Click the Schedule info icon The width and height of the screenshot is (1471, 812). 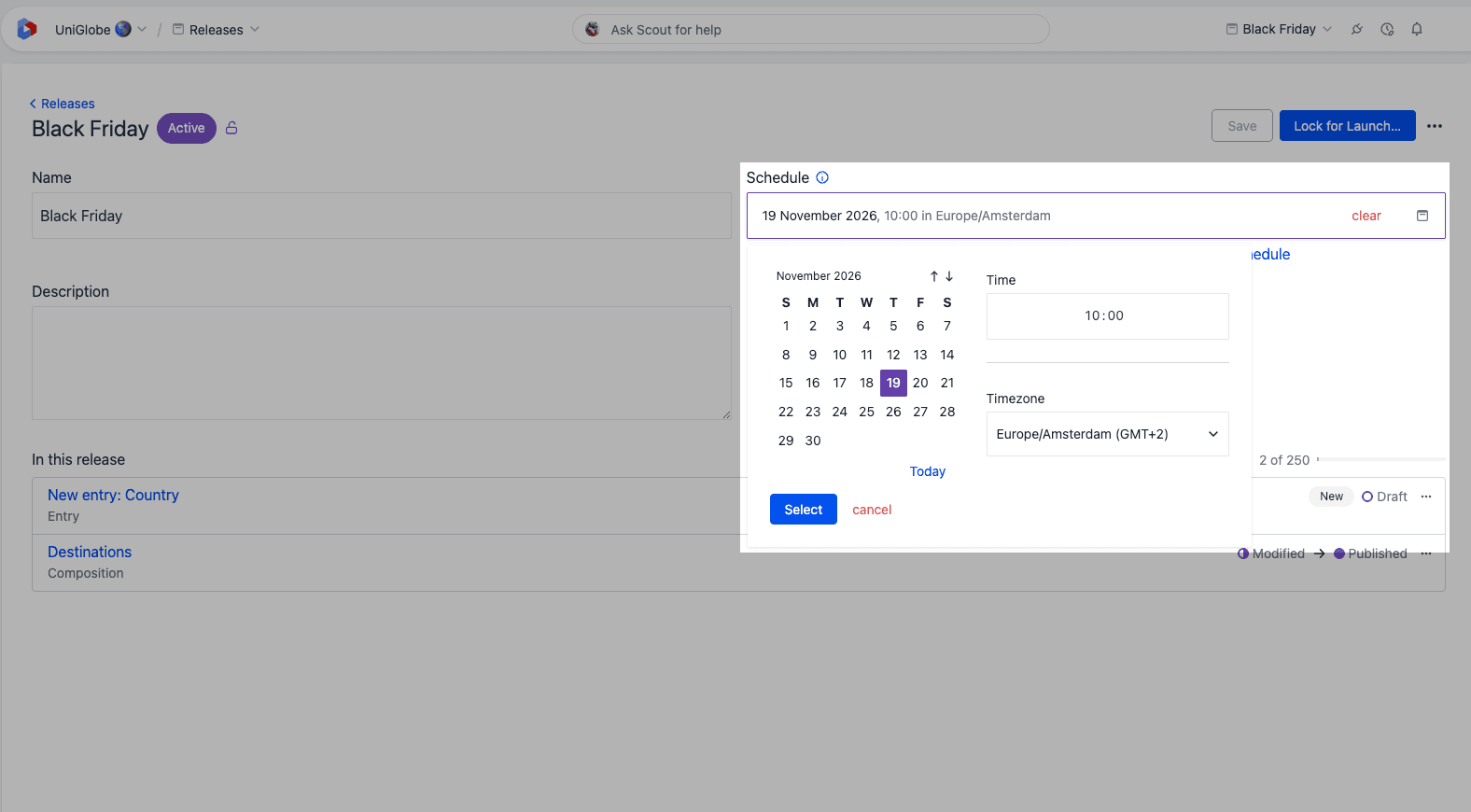tap(822, 177)
